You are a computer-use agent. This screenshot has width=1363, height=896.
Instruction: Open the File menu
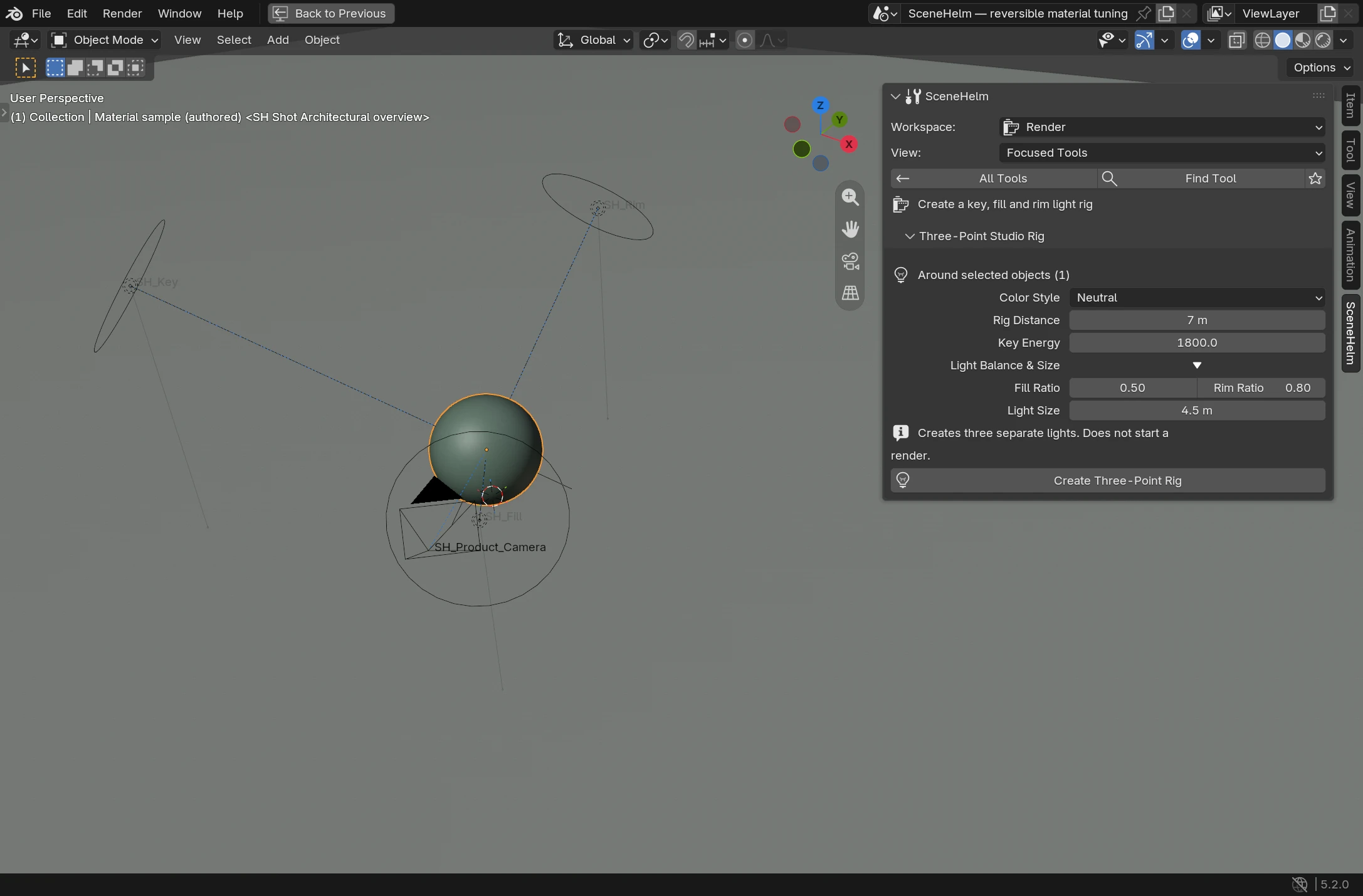(x=41, y=13)
